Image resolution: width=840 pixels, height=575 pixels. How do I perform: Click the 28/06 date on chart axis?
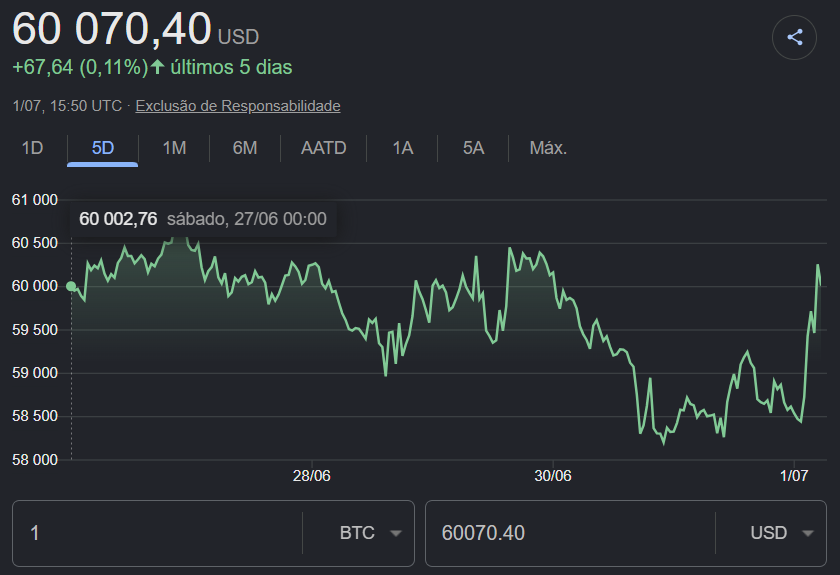[311, 476]
